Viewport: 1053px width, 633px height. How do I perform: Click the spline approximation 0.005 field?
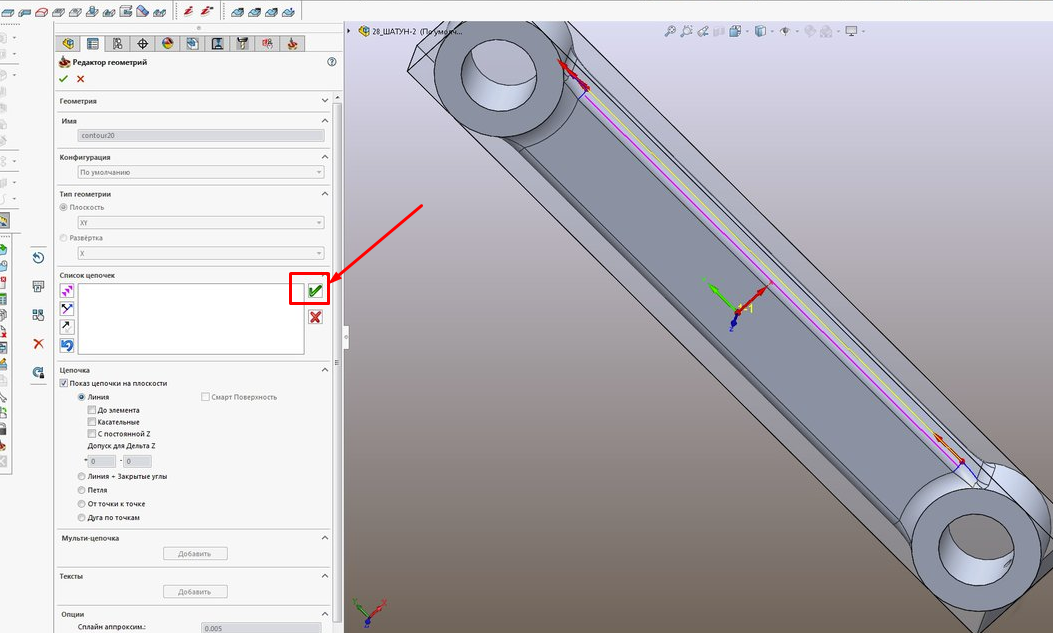(x=261, y=628)
